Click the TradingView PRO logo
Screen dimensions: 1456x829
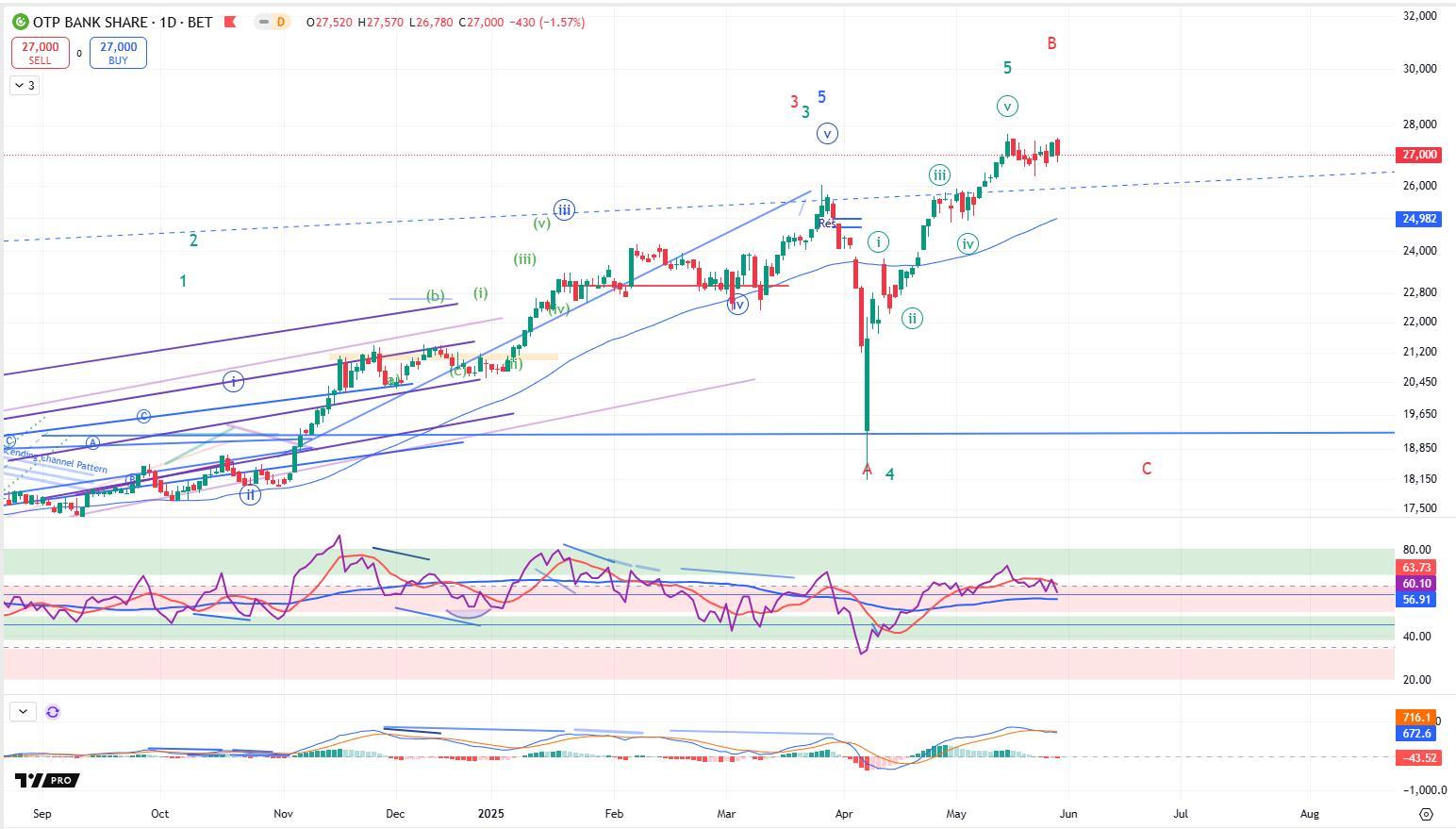47,780
